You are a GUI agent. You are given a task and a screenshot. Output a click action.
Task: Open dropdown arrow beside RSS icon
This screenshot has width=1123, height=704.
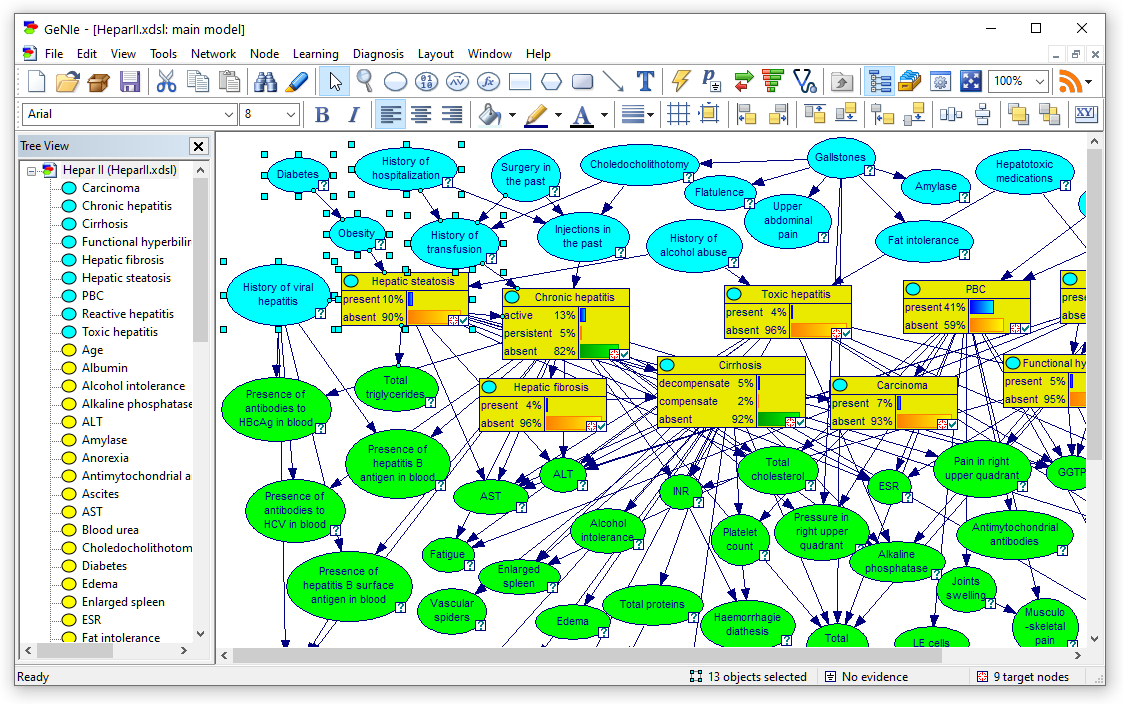pos(1089,82)
